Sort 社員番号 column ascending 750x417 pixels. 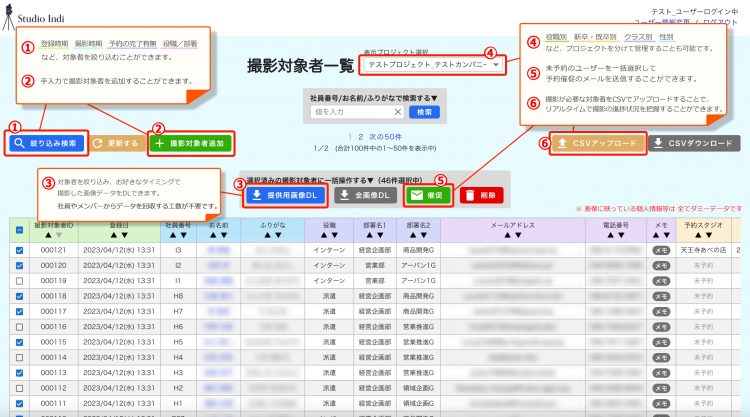(173, 235)
